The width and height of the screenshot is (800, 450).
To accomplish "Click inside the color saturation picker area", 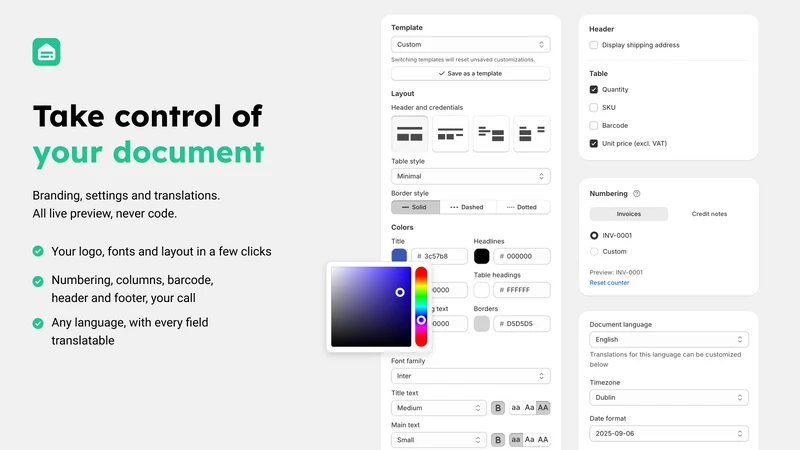I will coord(371,307).
